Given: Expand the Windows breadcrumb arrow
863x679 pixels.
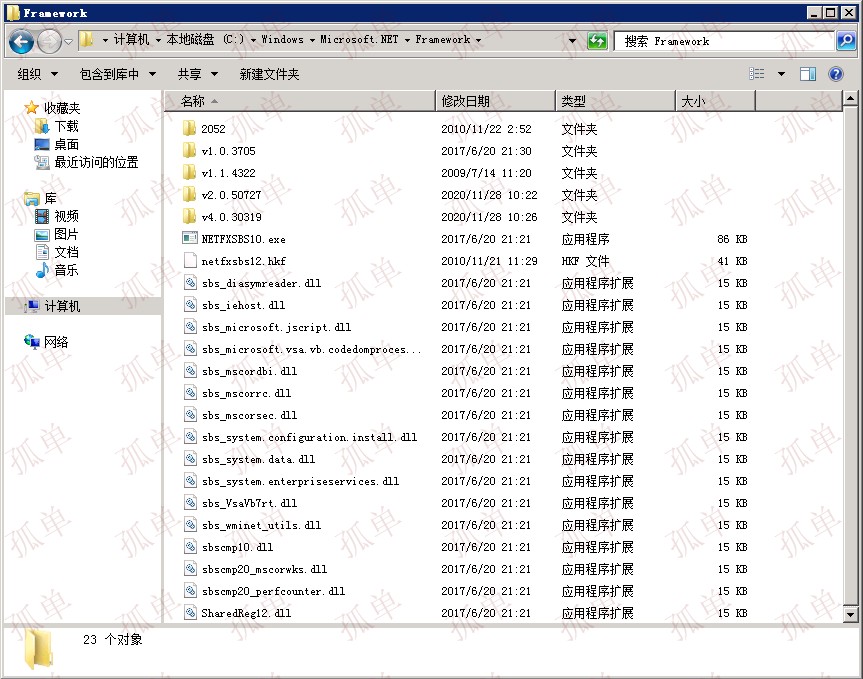Looking at the screenshot, I should (312, 40).
